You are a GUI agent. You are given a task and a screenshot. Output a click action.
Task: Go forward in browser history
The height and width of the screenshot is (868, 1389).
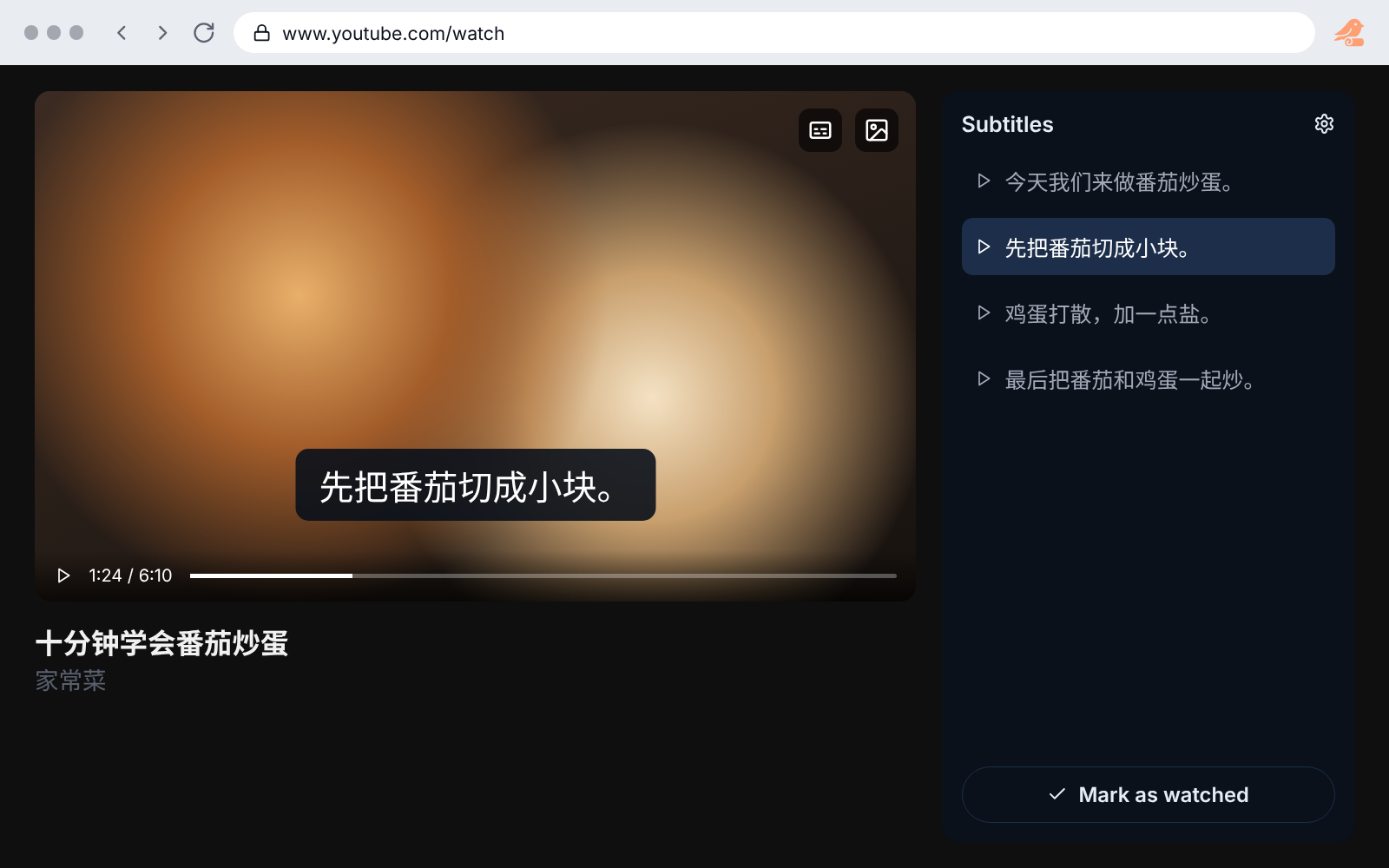pos(162,33)
